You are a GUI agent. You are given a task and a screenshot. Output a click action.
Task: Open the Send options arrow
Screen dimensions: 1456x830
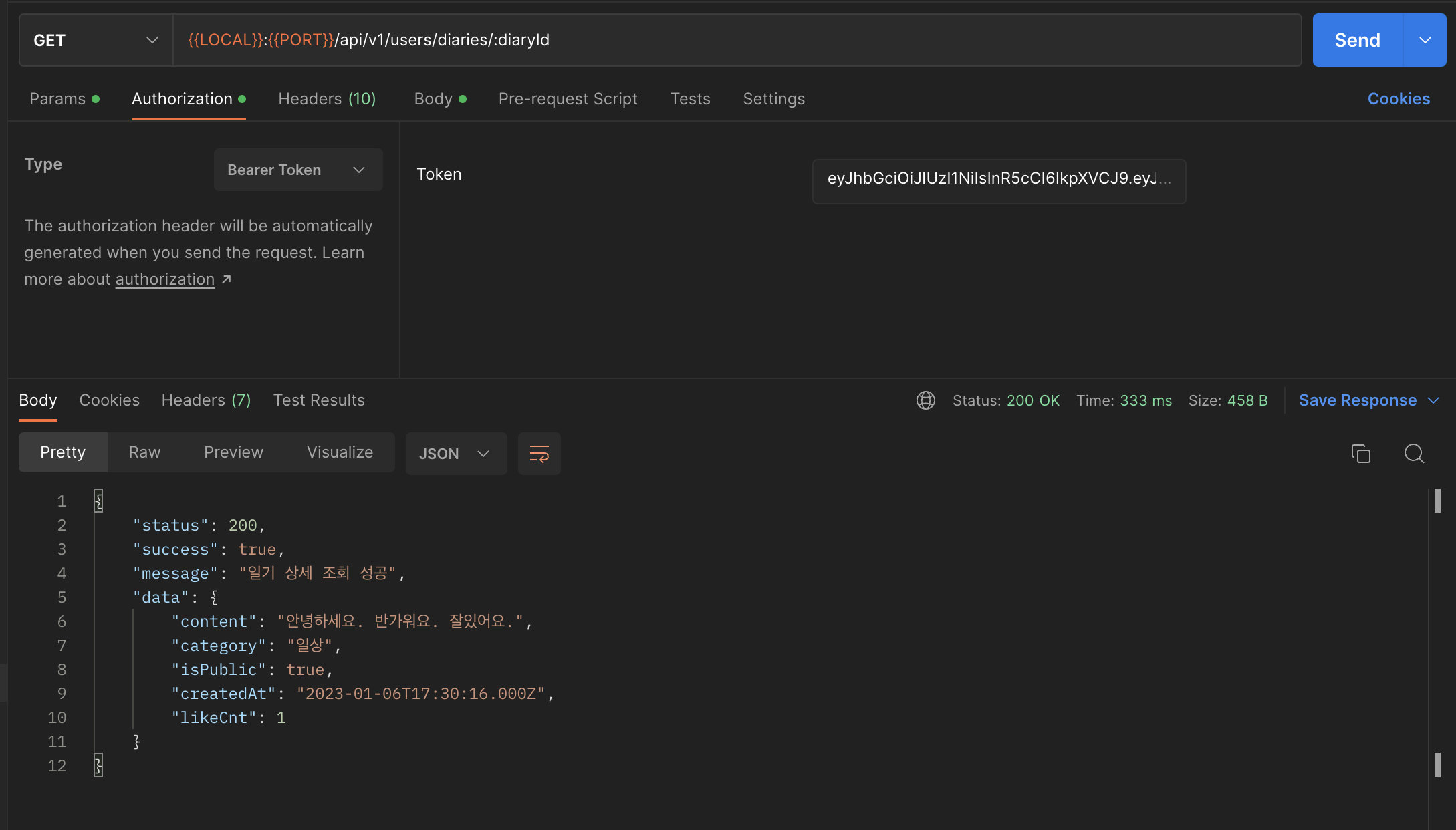pyautogui.click(x=1425, y=40)
